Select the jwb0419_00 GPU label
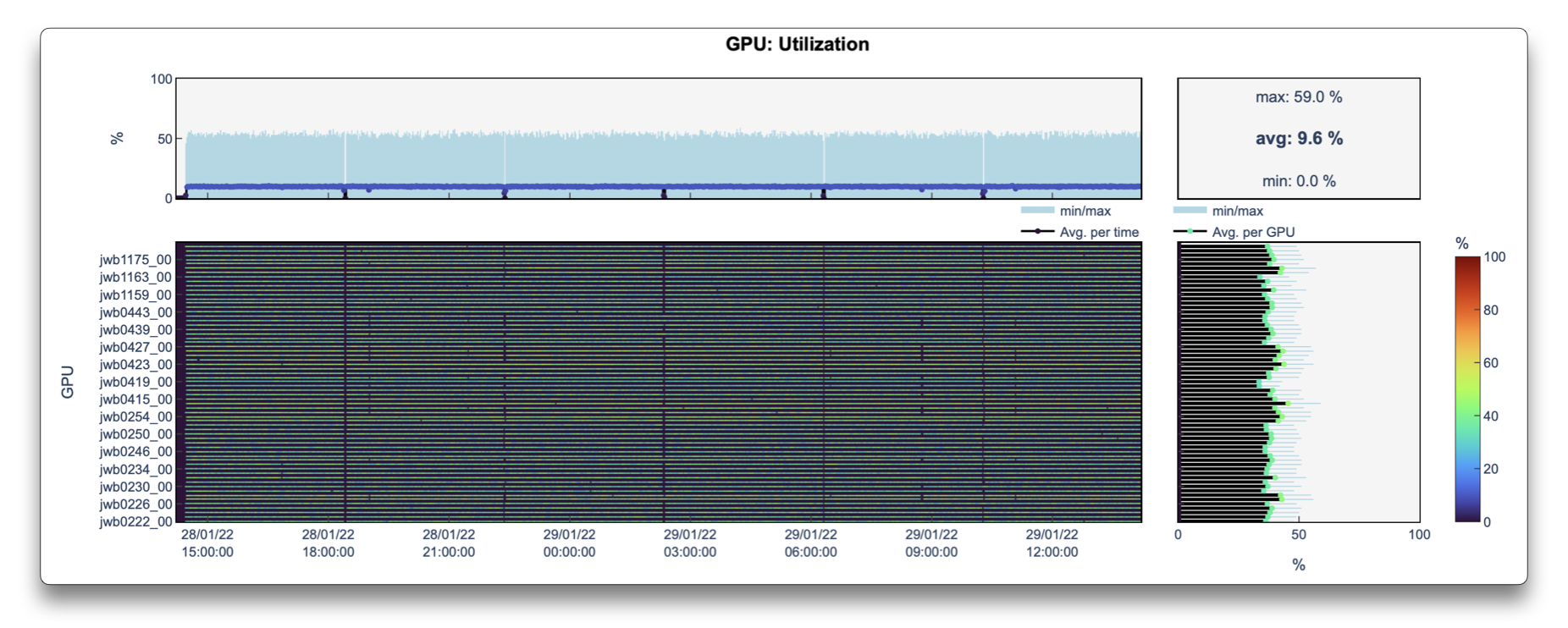The image size is (1568, 628). [135, 382]
